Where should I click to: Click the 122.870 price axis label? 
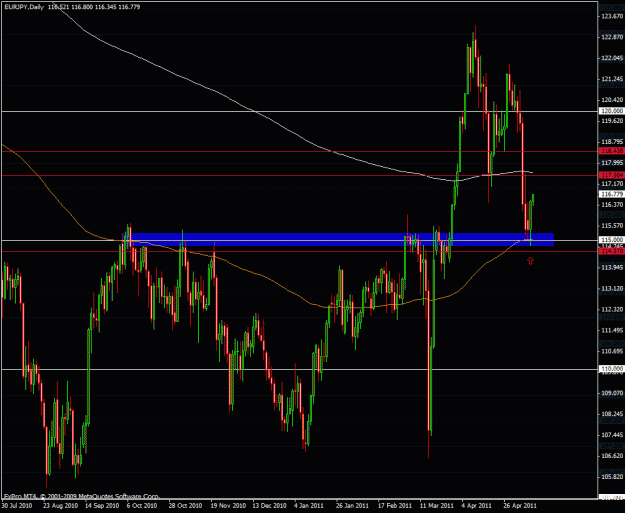coord(612,37)
